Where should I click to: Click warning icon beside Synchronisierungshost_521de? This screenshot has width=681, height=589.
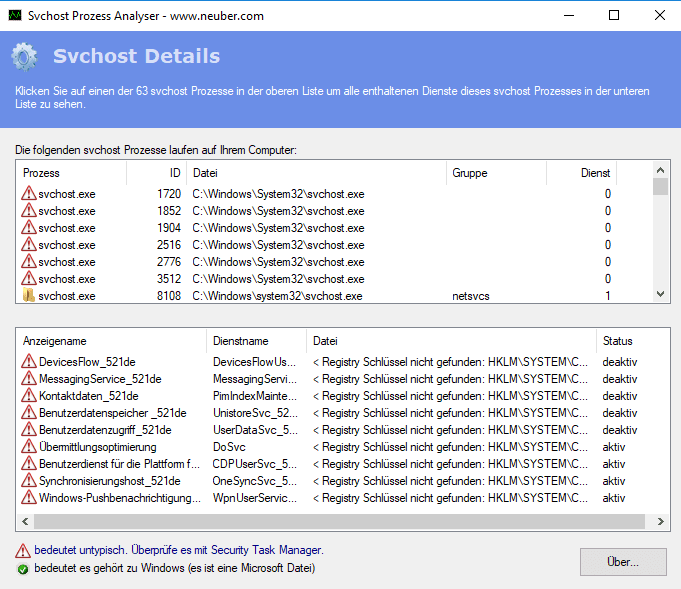[28, 481]
